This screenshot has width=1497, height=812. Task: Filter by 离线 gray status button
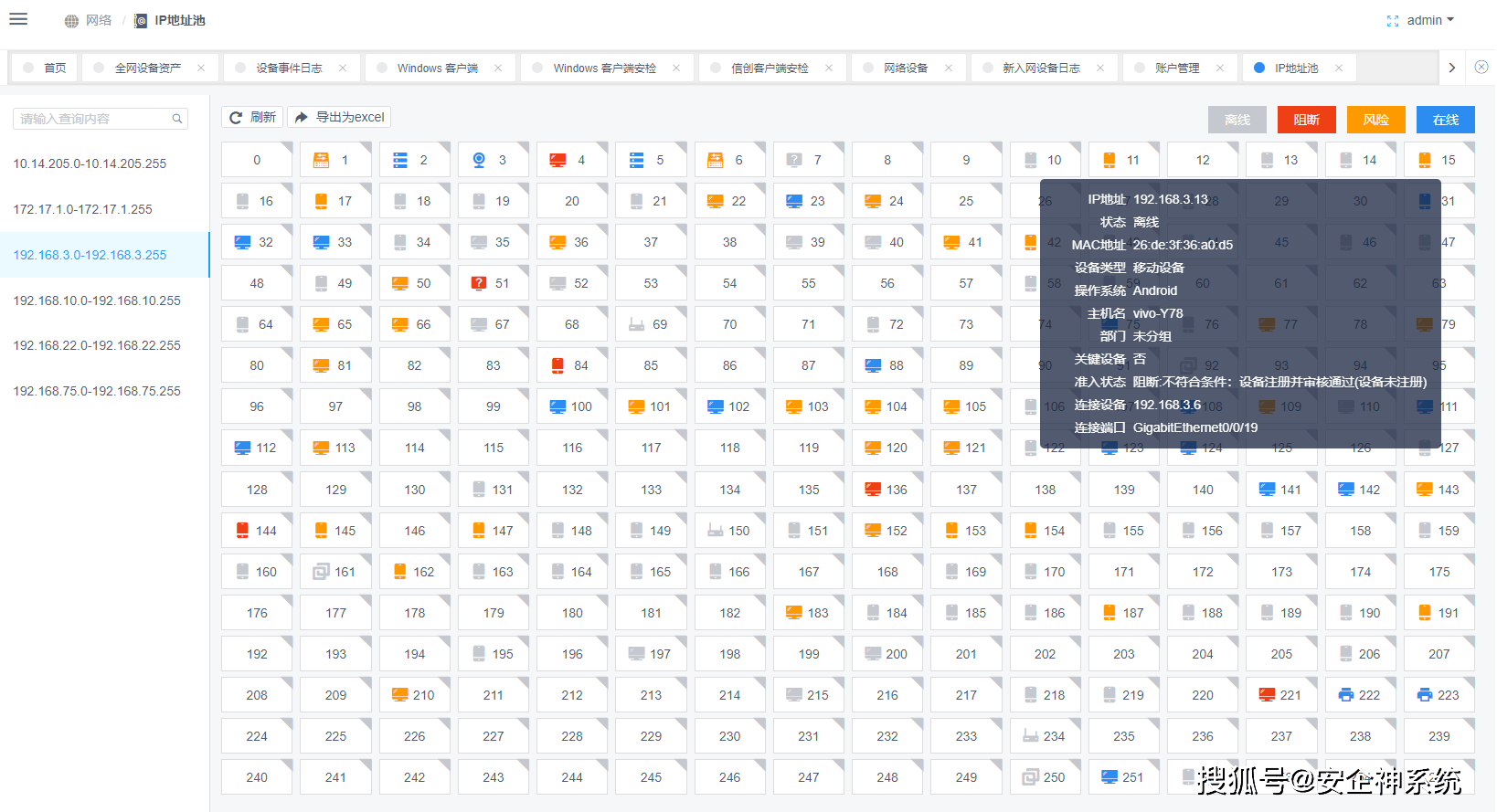tap(1237, 120)
